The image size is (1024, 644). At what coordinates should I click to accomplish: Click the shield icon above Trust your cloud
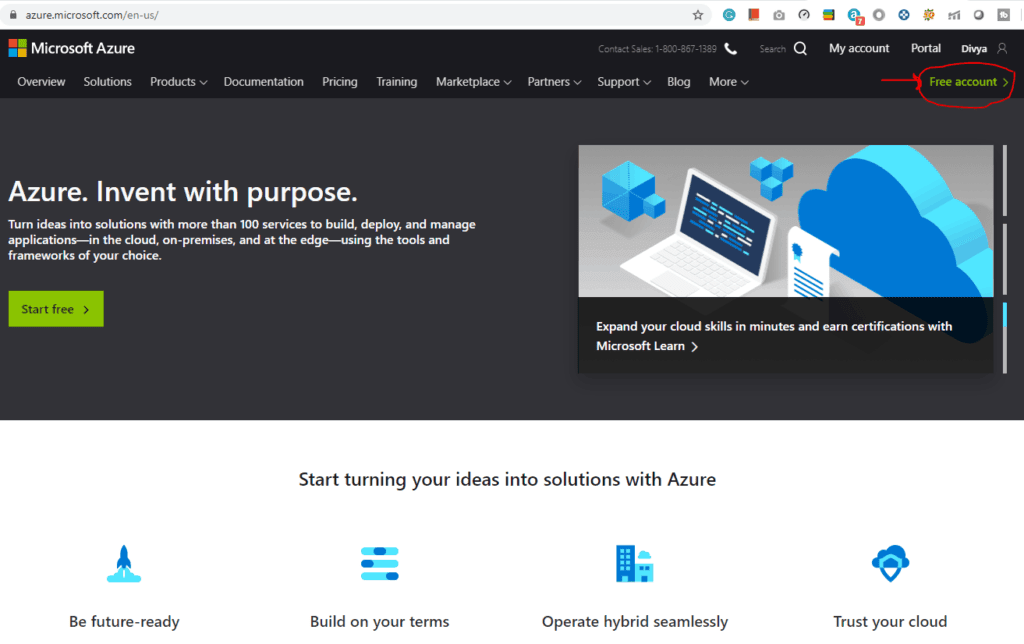coord(889,563)
